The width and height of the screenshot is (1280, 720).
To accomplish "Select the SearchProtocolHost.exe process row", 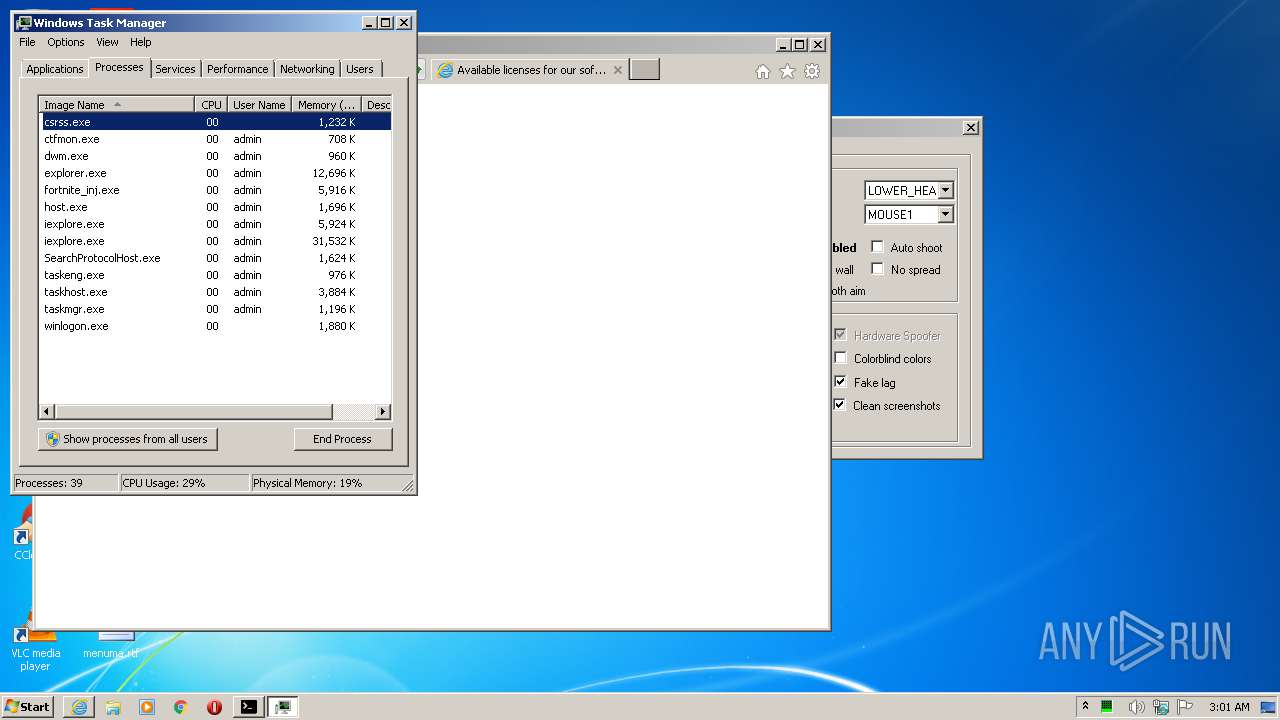I will [x=215, y=258].
